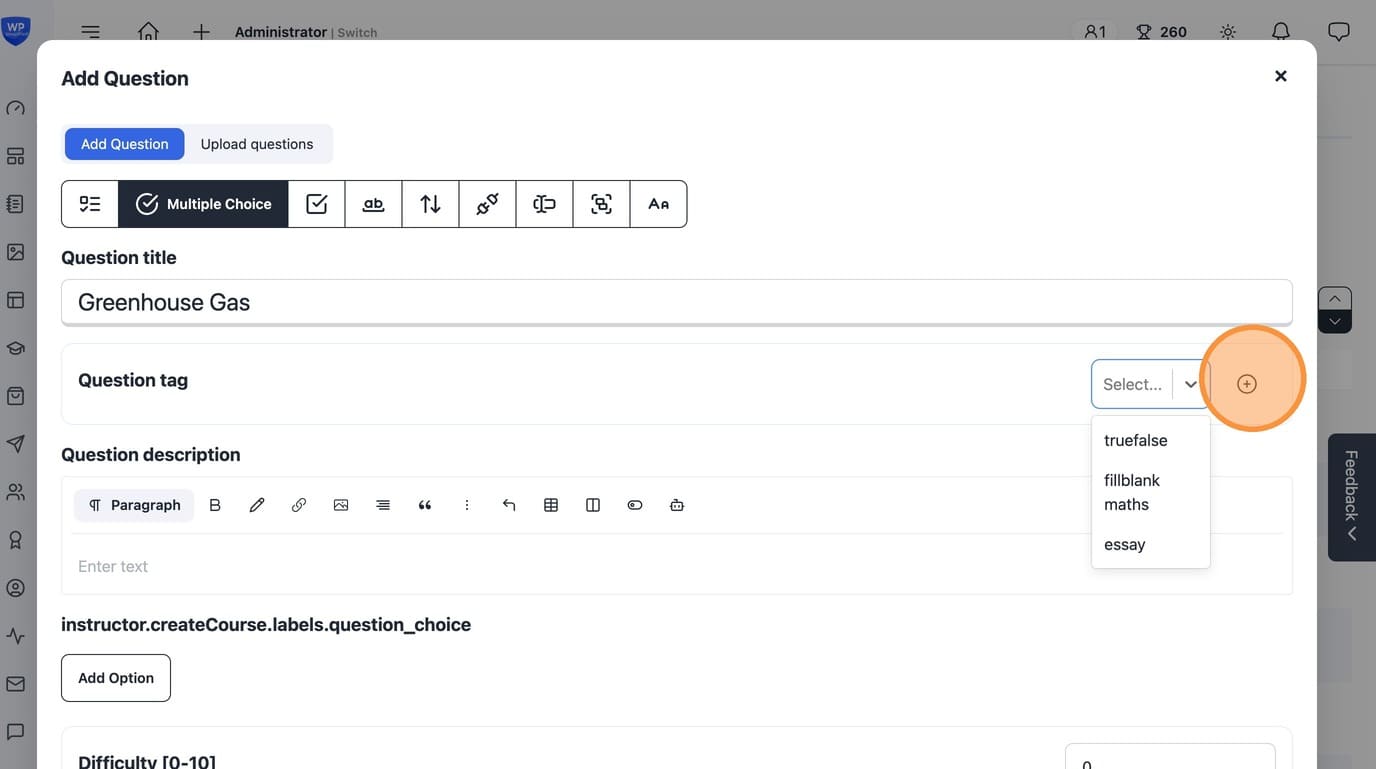Image resolution: width=1376 pixels, height=769 pixels.
Task: Select the sort order question type icon
Action: [430, 204]
